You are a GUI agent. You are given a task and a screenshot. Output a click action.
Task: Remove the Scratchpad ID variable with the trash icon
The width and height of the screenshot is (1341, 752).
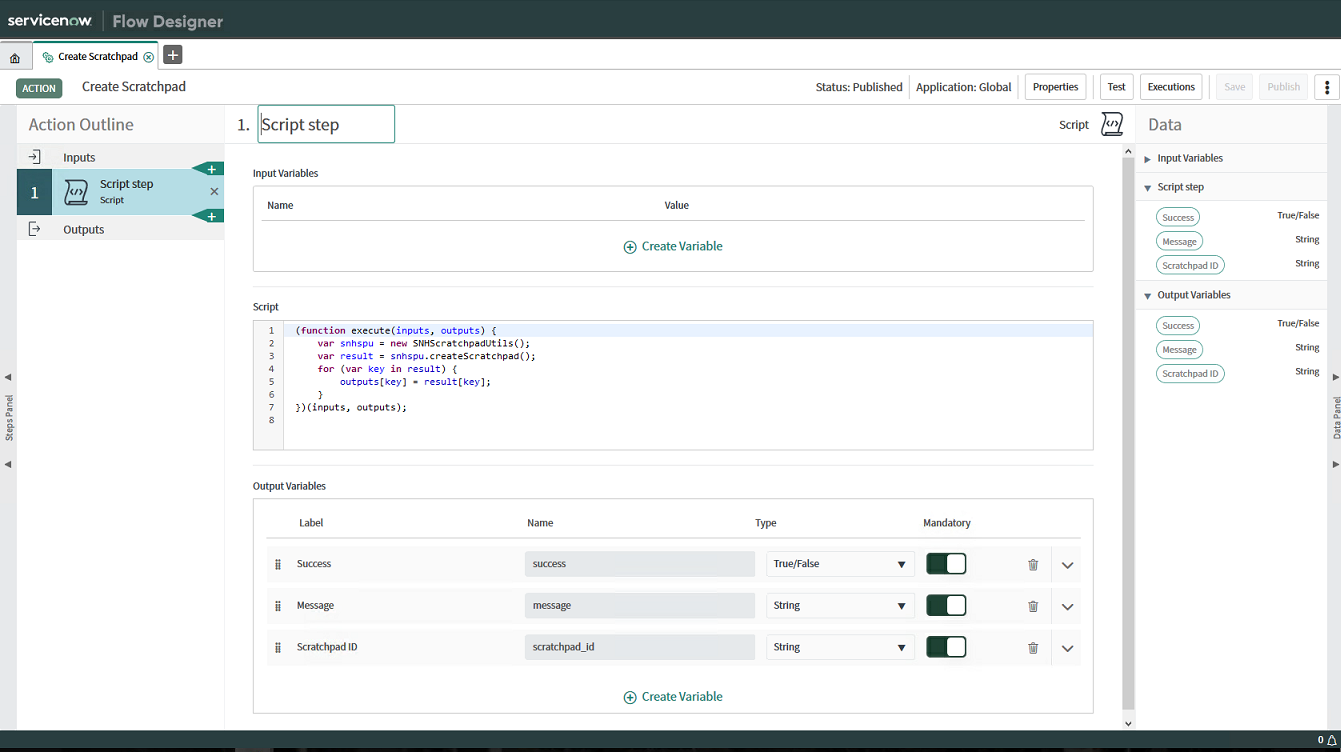[1033, 647]
